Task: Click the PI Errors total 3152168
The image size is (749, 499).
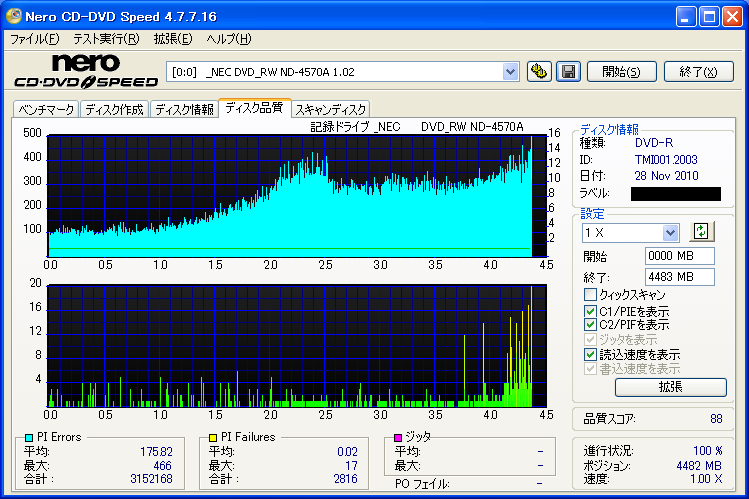Action: [x=151, y=478]
